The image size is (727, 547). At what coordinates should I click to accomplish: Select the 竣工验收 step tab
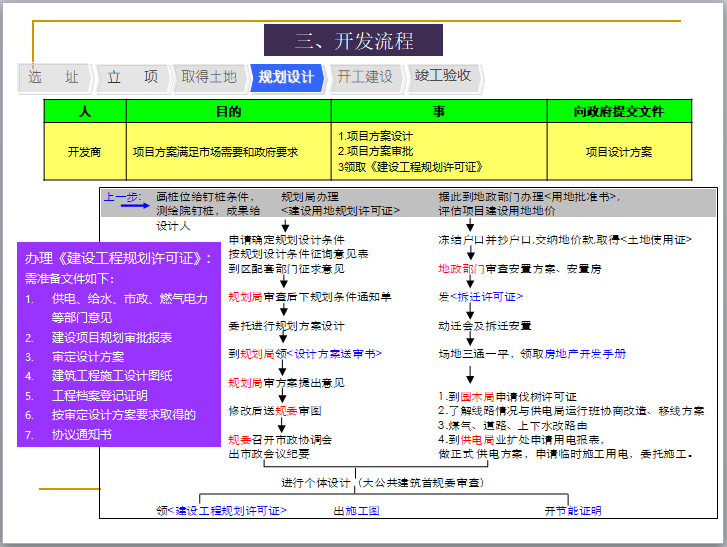point(443,77)
